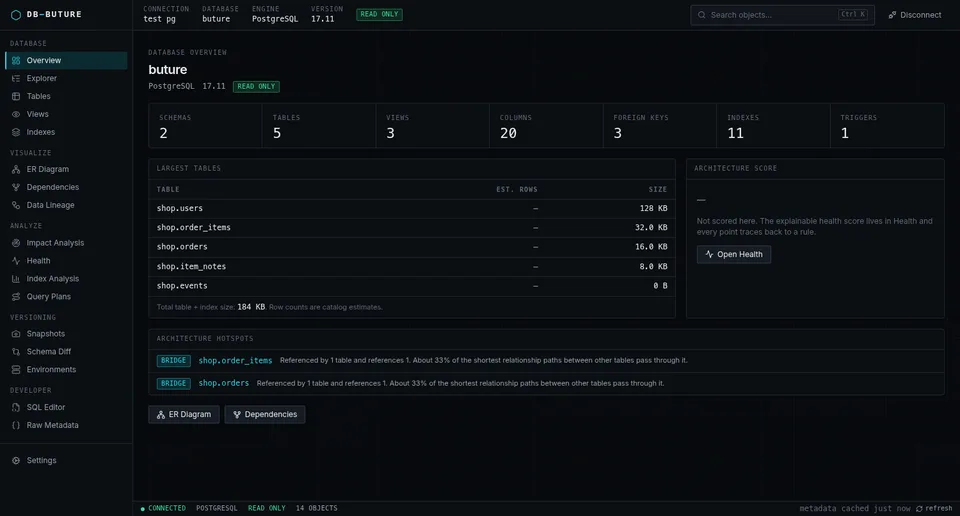The width and height of the screenshot is (960, 516).
Task: Click the 14 OBJECTS status bar entry
Action: [317, 508]
